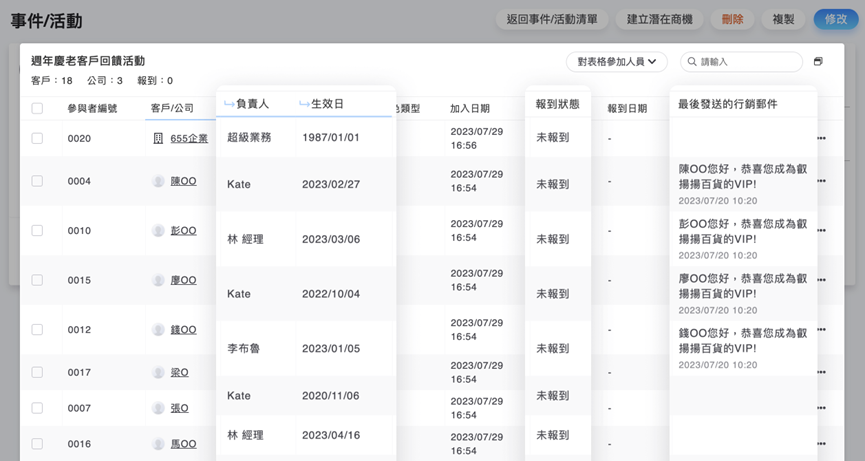The width and height of the screenshot is (865, 461).
Task: Open the 廖OO customer link
Action: [x=183, y=281]
